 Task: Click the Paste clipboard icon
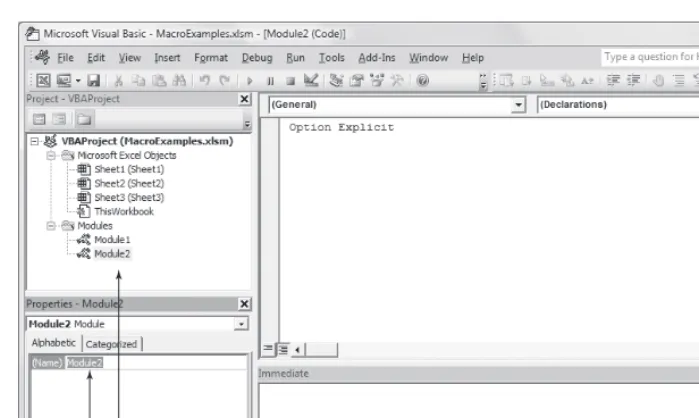click(159, 81)
